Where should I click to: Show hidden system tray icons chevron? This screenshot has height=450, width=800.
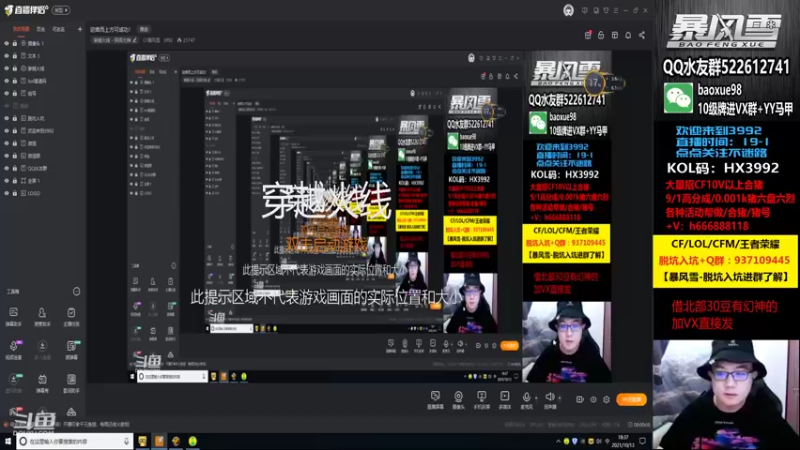[x=558, y=441]
